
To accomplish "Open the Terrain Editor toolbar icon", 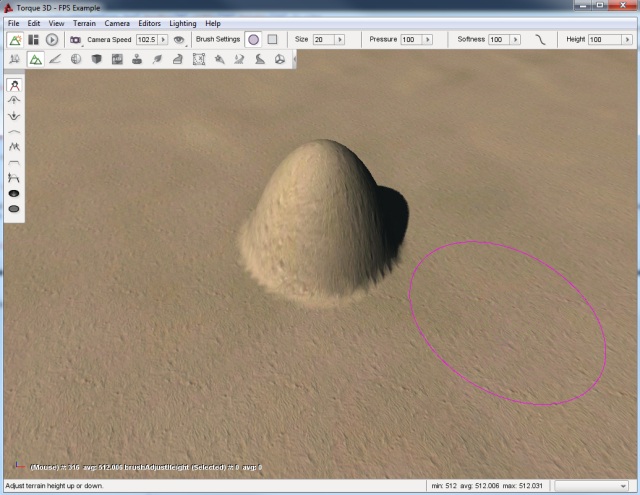I will coord(35,60).
